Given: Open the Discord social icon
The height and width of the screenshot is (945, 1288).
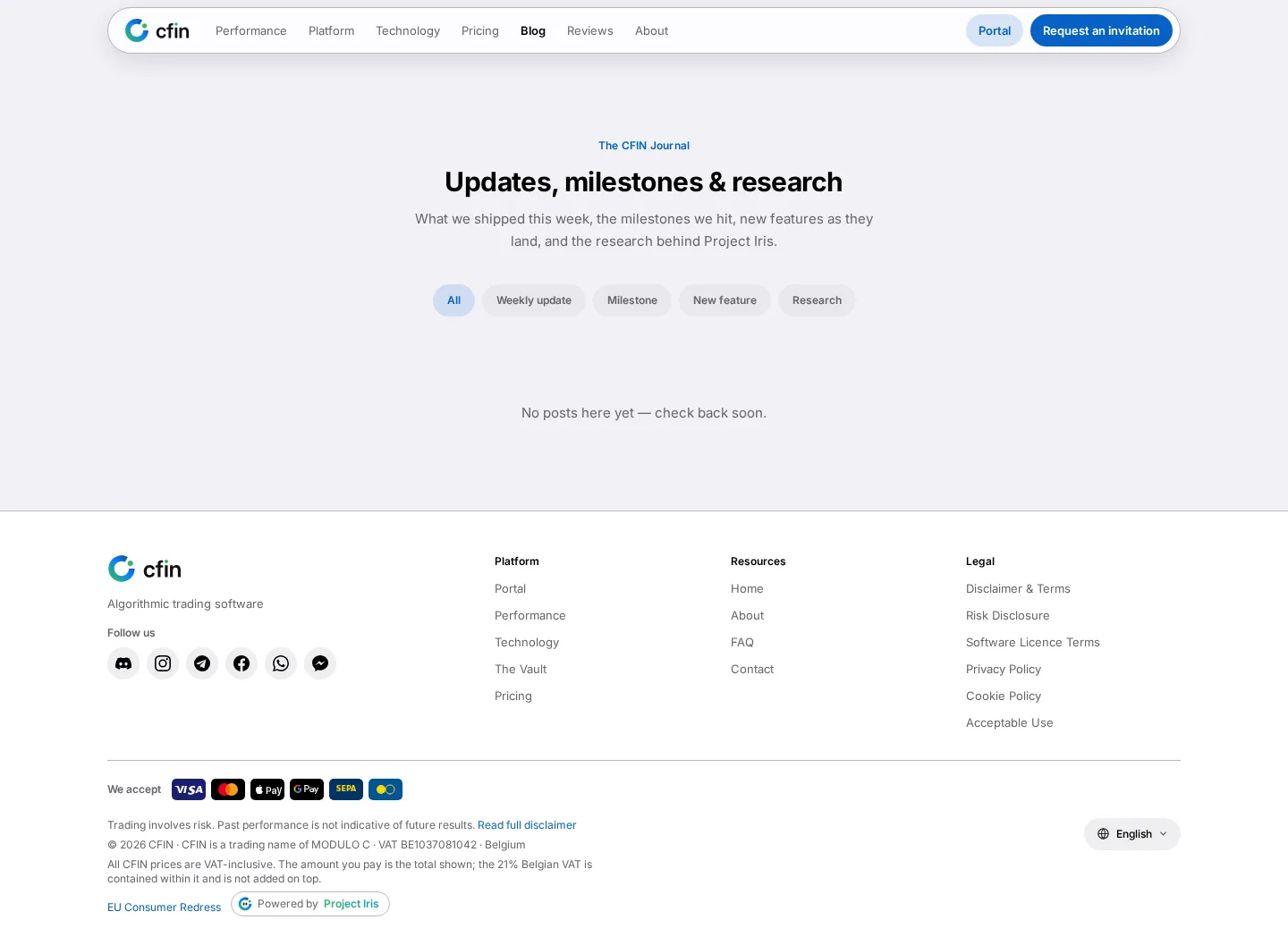Looking at the screenshot, I should pos(123,663).
